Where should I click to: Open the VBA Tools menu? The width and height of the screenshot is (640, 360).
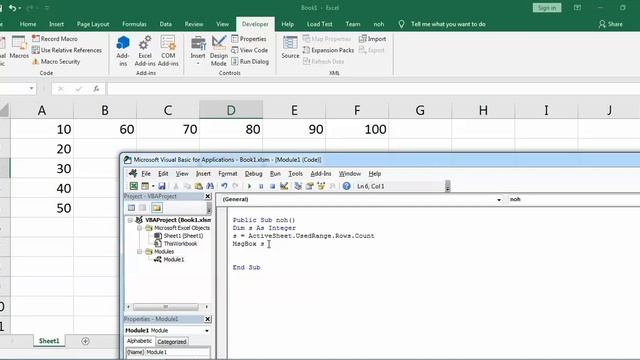[x=296, y=173]
